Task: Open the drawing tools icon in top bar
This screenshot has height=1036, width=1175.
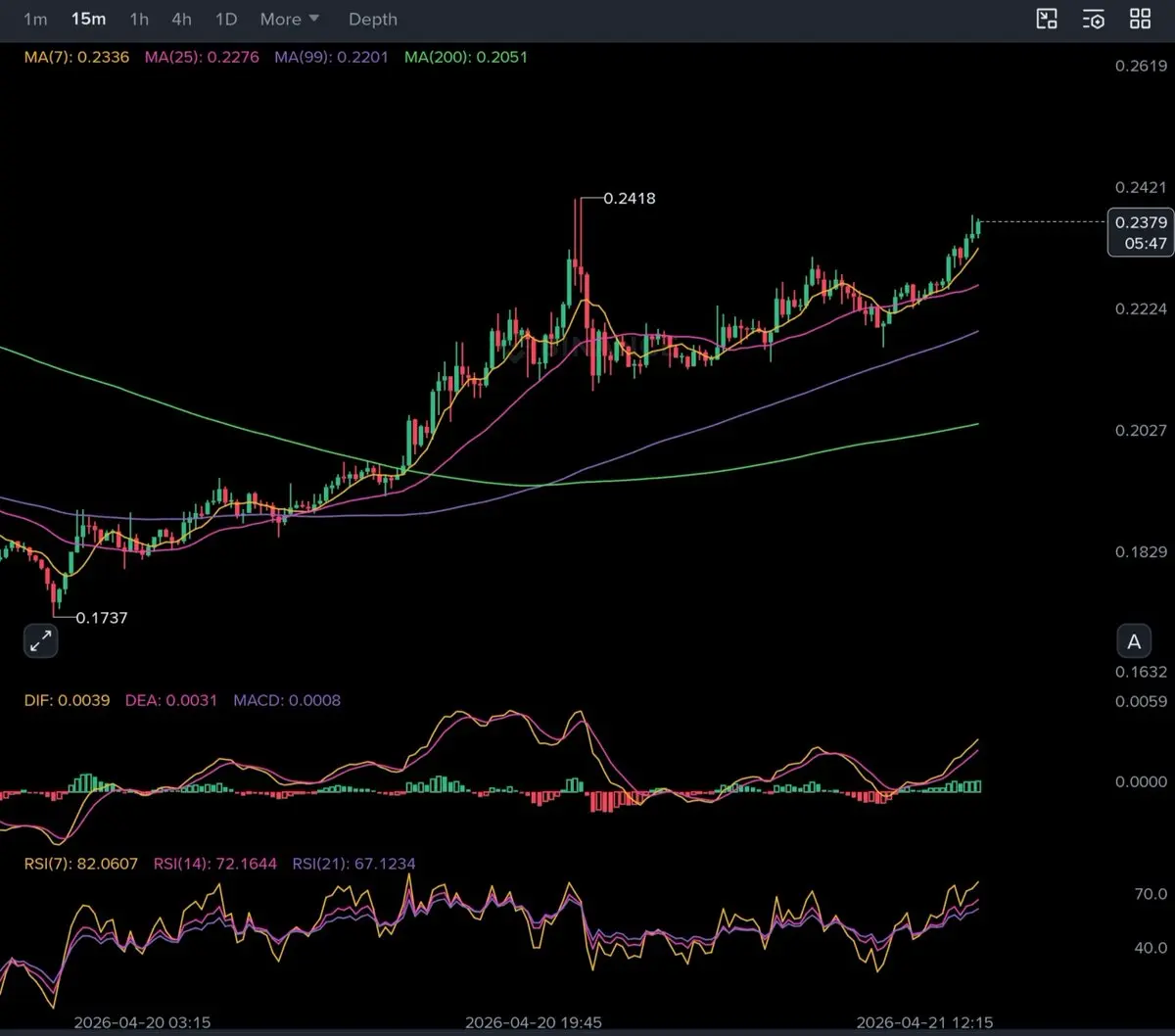Action: click(1047, 19)
